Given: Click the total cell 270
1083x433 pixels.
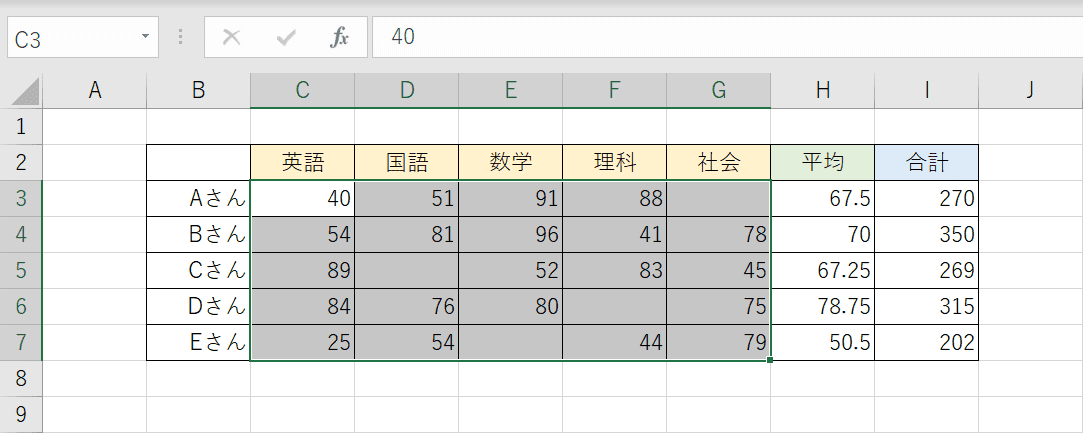Looking at the screenshot, I should [927, 198].
